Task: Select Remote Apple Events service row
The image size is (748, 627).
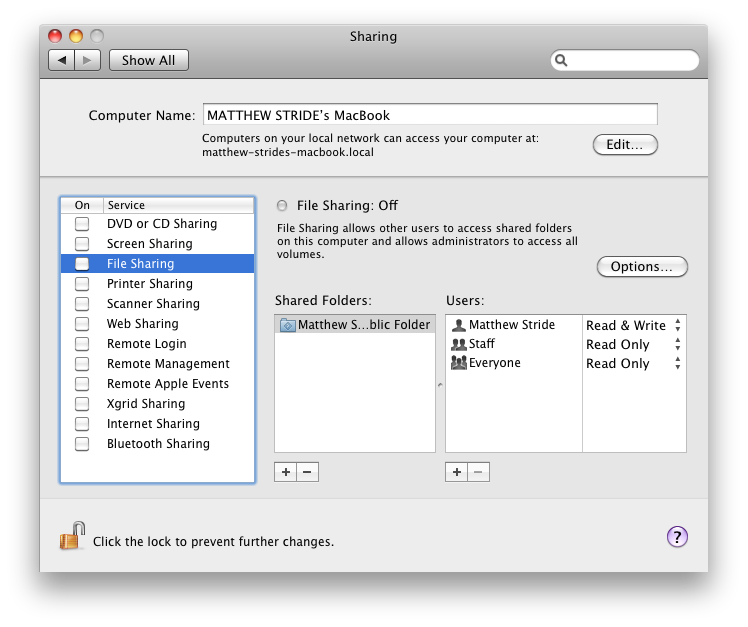Action: (x=157, y=384)
